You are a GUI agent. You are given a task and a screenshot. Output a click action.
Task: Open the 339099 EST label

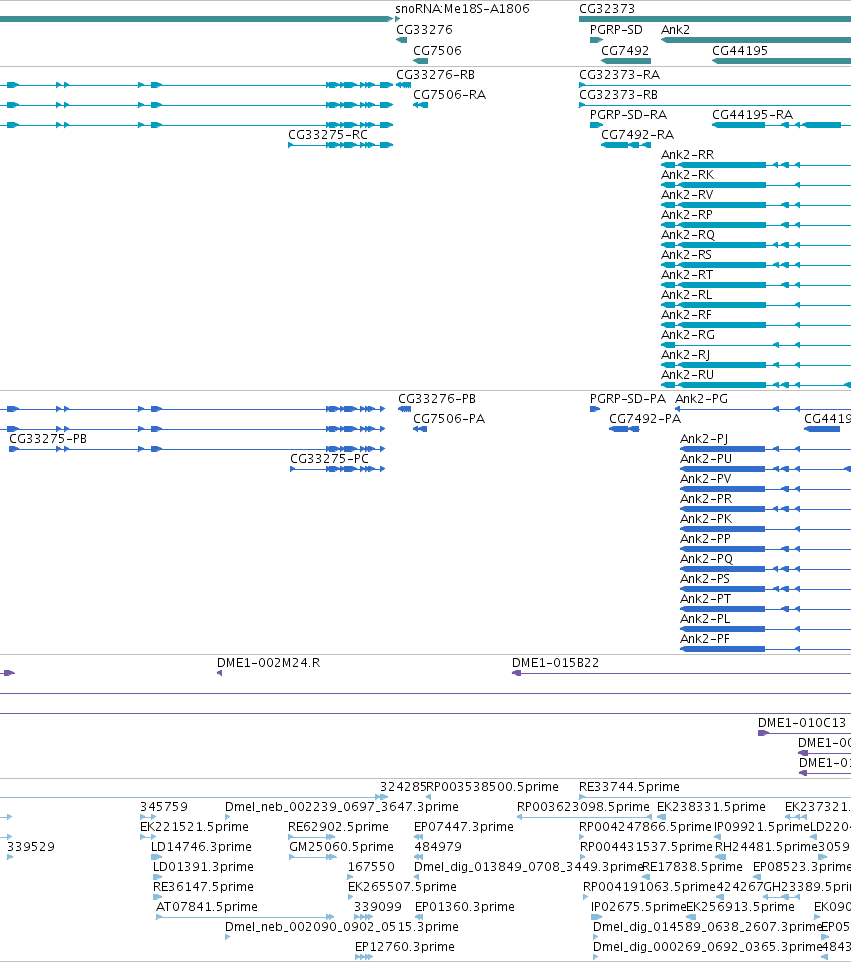coord(378,907)
